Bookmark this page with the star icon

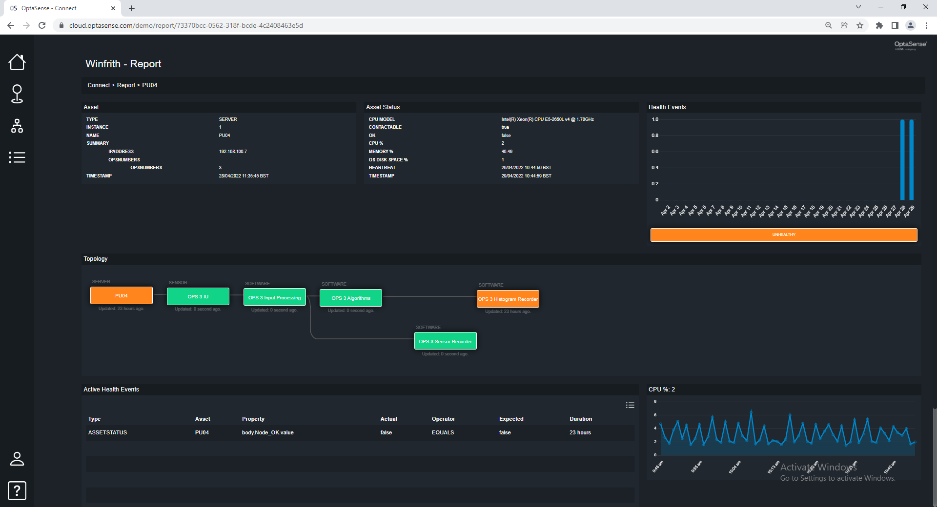(860, 25)
